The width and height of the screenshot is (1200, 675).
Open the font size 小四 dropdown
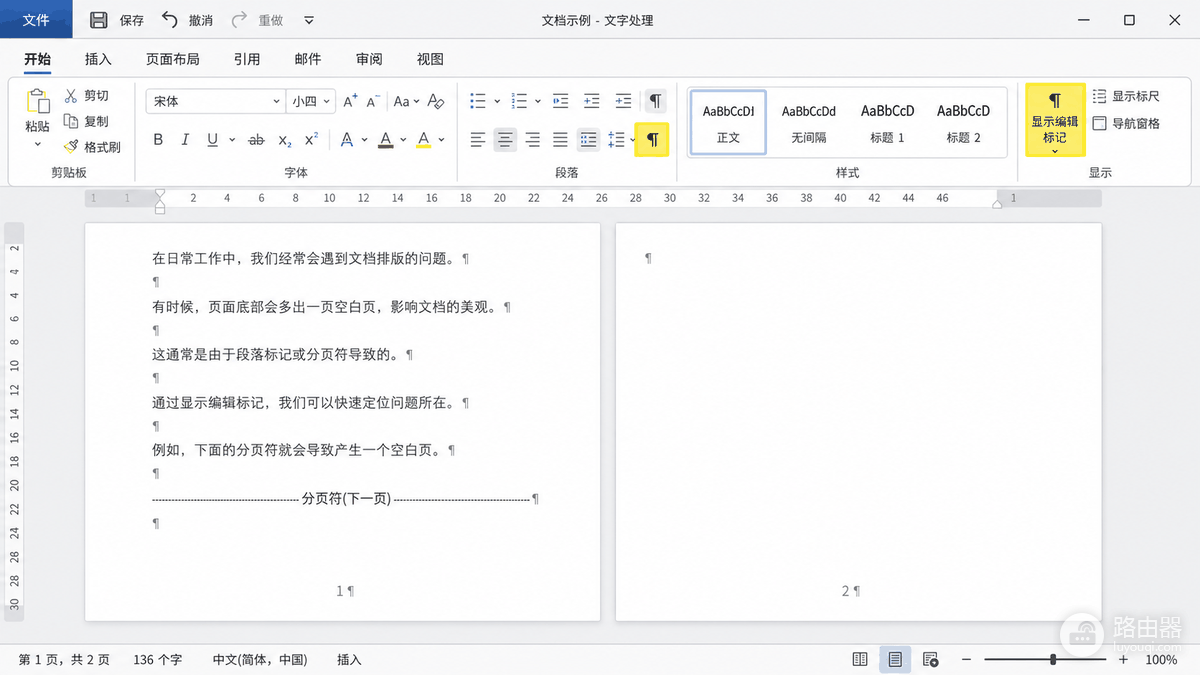[325, 101]
